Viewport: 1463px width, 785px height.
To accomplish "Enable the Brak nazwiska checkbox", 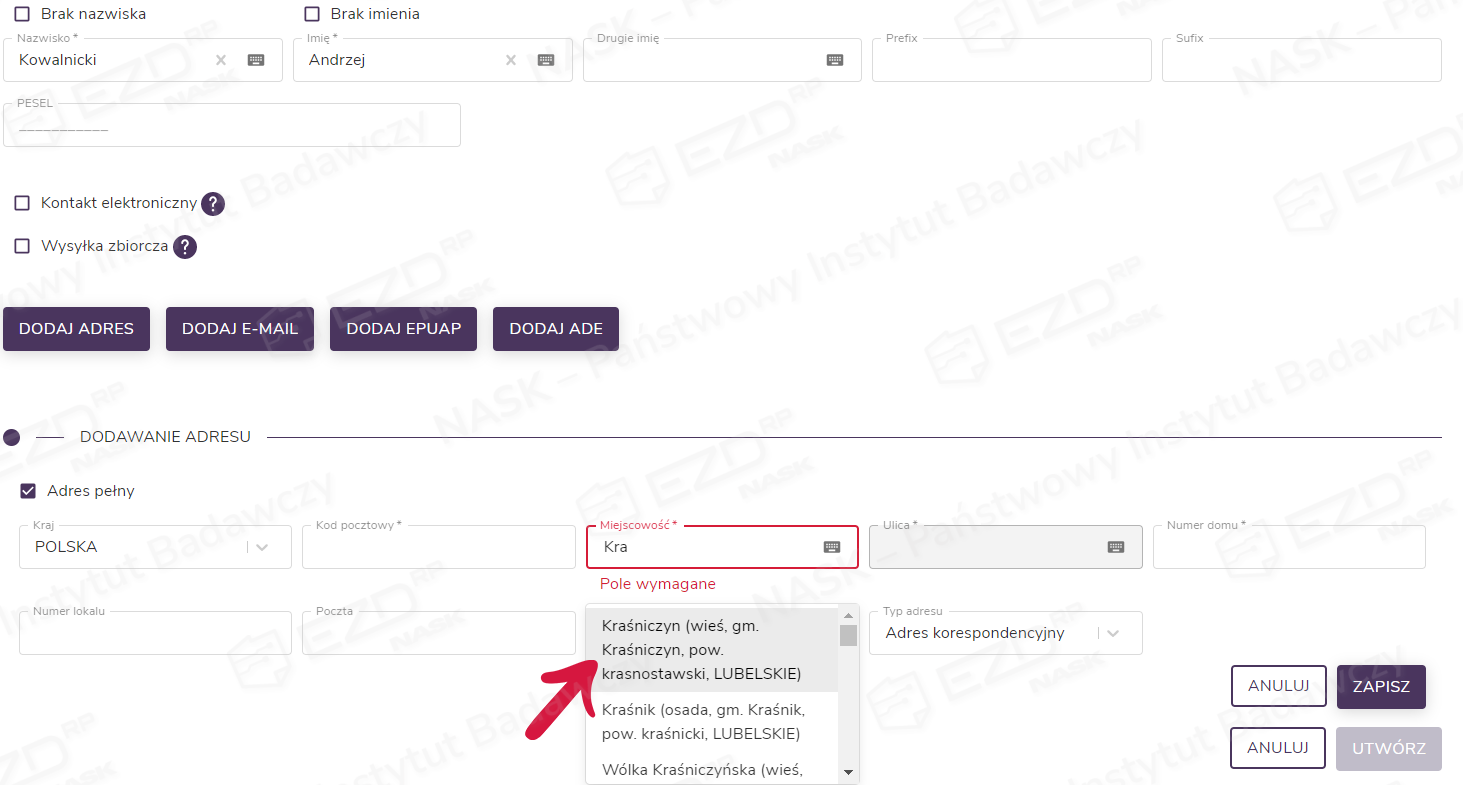I will pyautogui.click(x=22, y=14).
